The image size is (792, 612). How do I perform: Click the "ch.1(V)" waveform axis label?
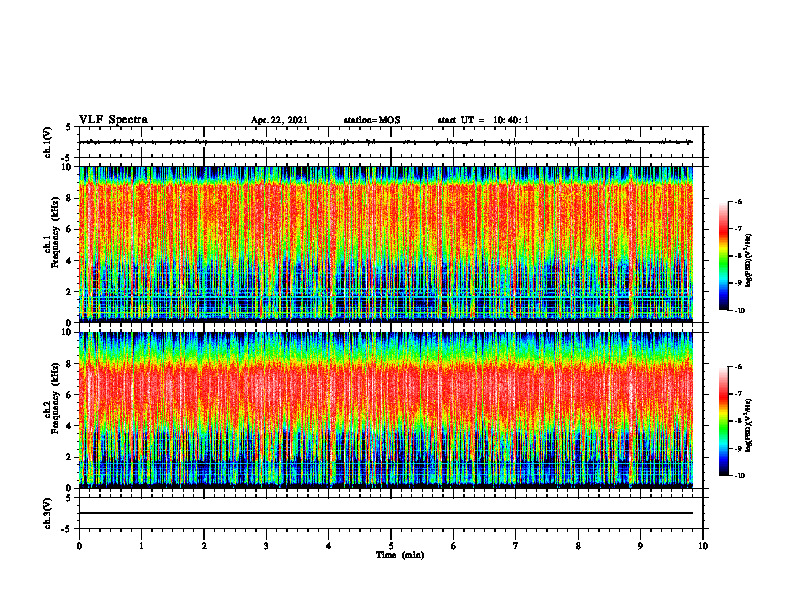click(48, 142)
